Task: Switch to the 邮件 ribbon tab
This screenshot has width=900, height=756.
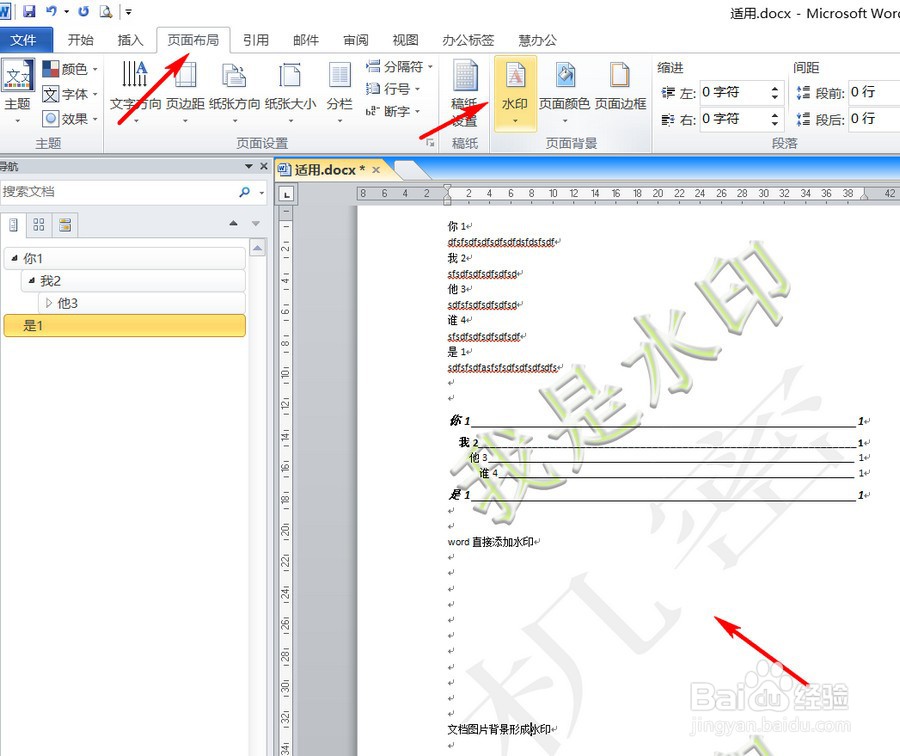Action: click(306, 40)
